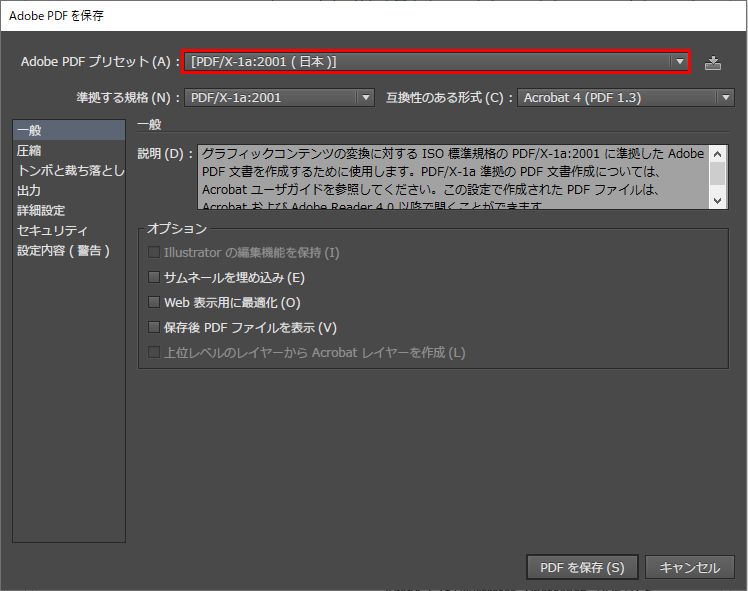Select the 設定内容 (警告) category
This screenshot has width=748, height=591.
pyautogui.click(x=69, y=251)
